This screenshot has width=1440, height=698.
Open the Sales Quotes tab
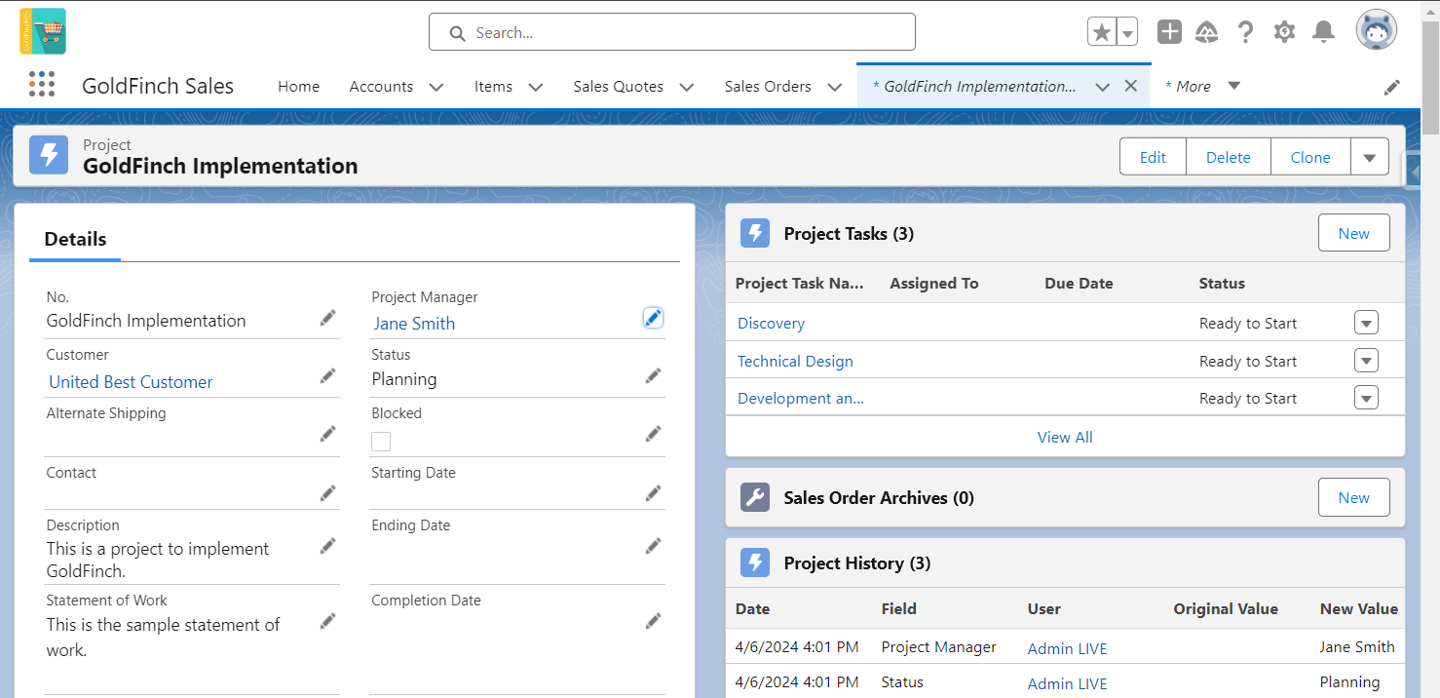pyautogui.click(x=618, y=86)
